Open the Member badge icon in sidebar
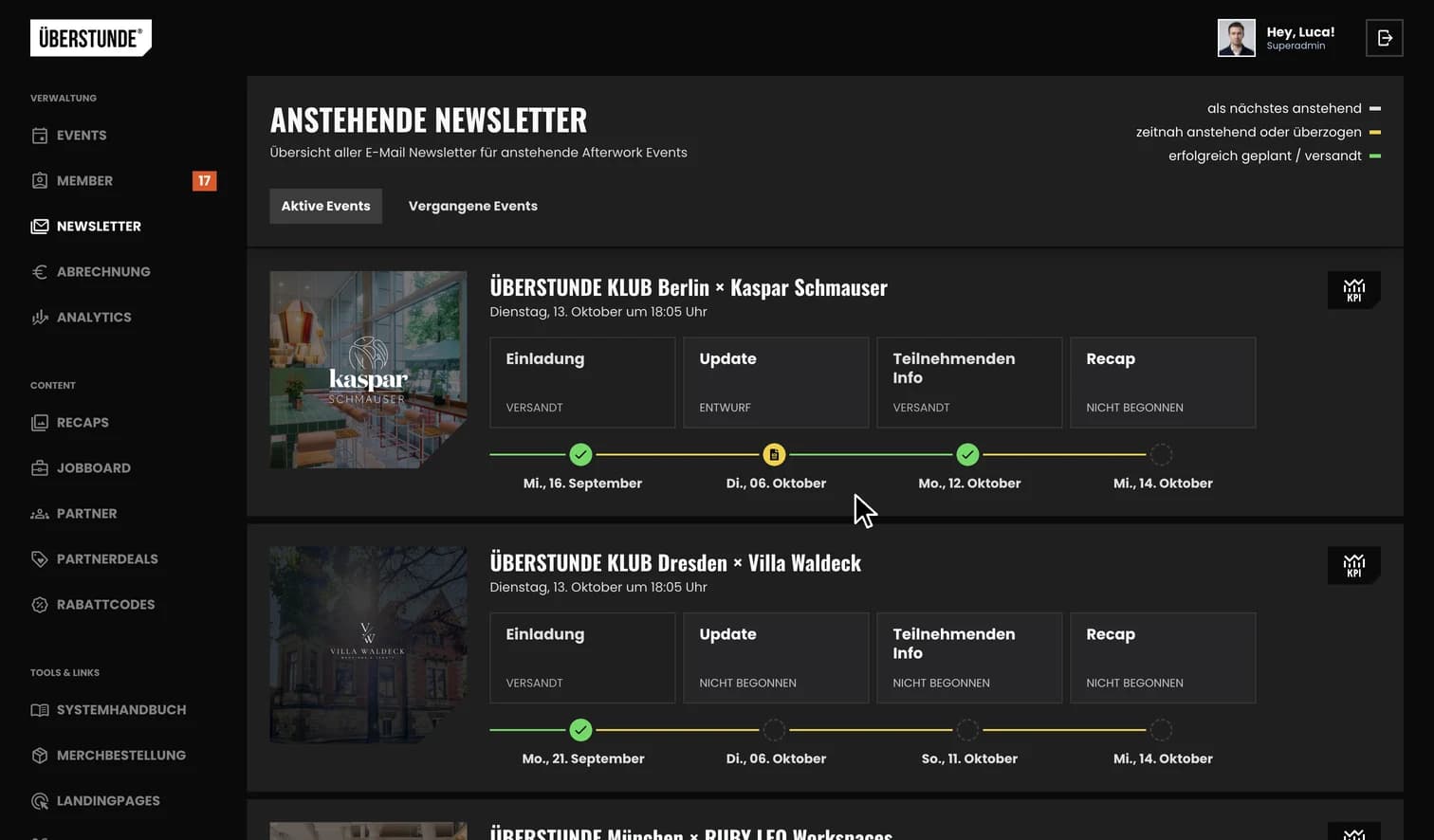This screenshot has width=1434, height=840. pyautogui.click(x=40, y=181)
